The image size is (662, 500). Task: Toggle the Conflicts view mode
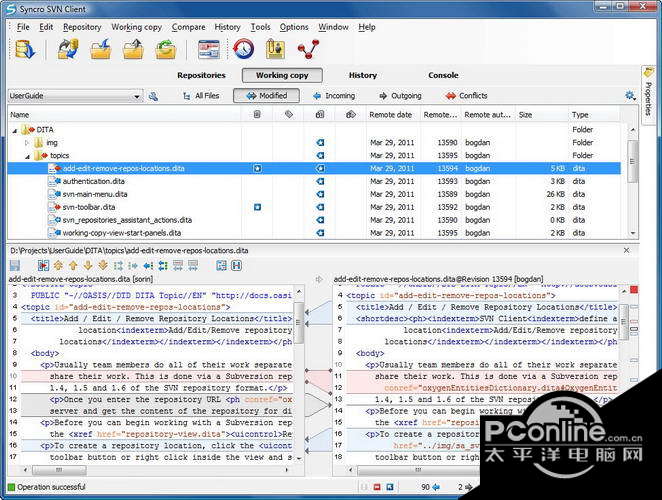coord(467,96)
